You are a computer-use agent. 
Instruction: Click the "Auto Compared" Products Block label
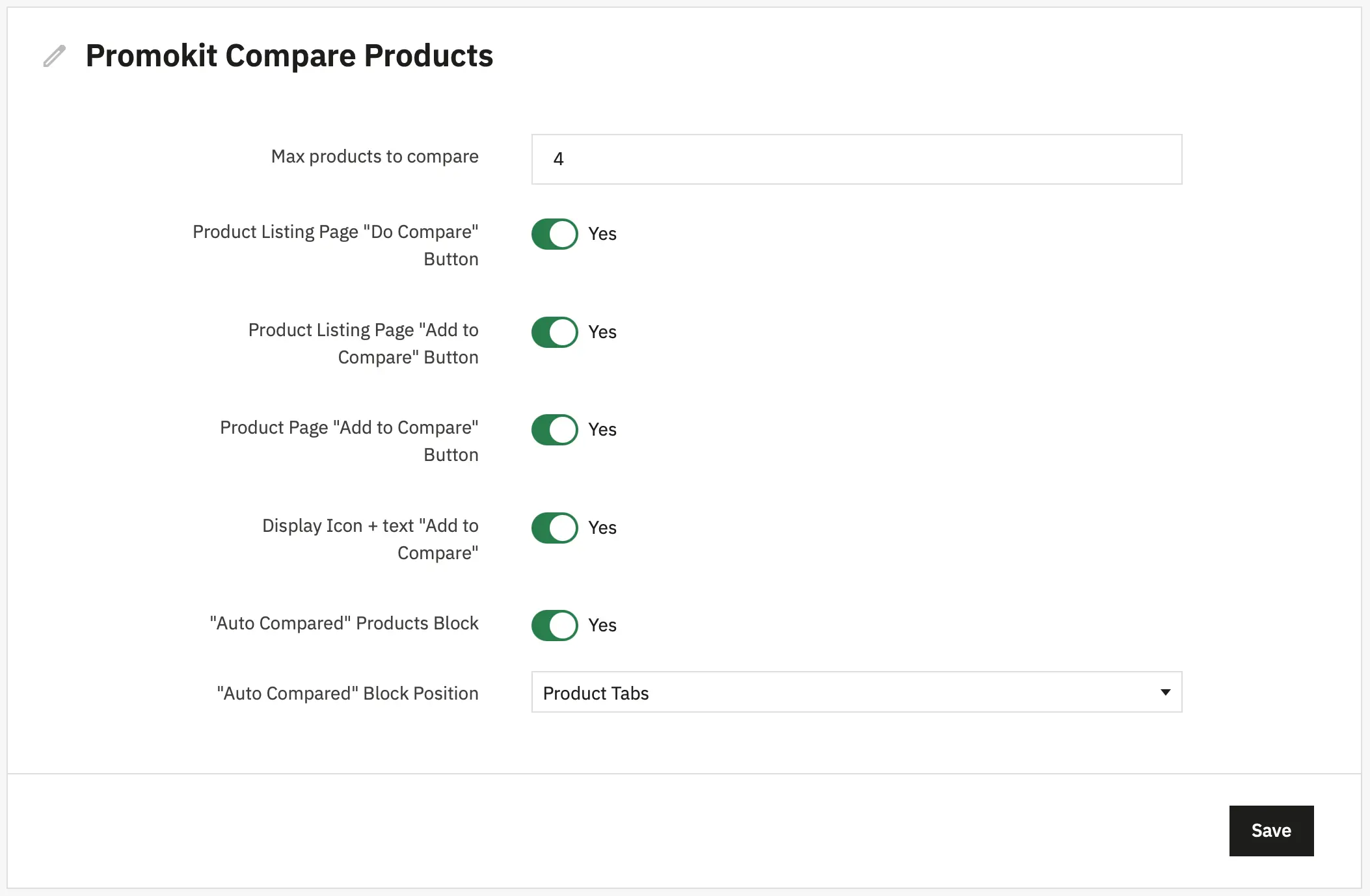[344, 624]
